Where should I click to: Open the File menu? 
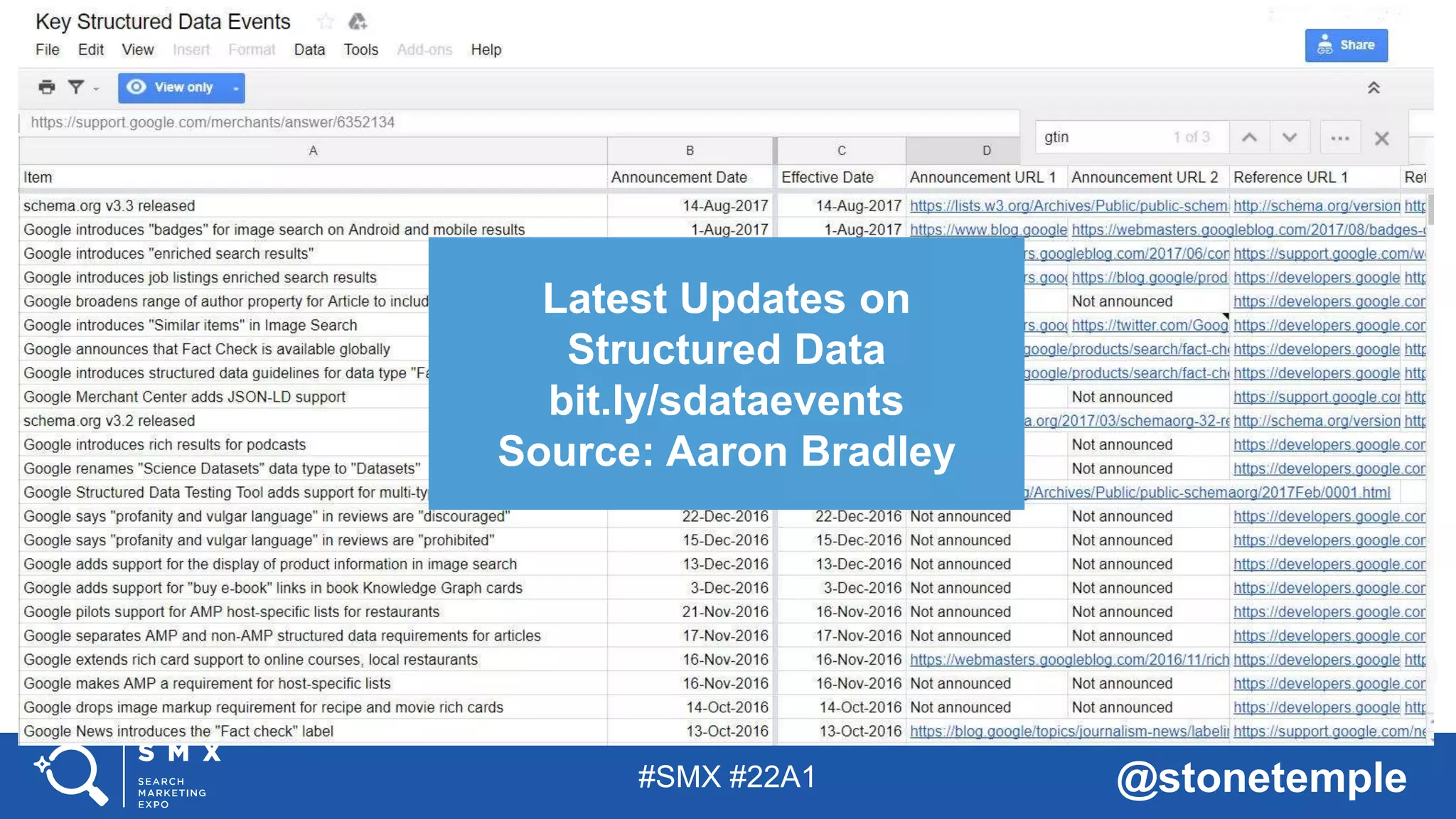point(48,50)
